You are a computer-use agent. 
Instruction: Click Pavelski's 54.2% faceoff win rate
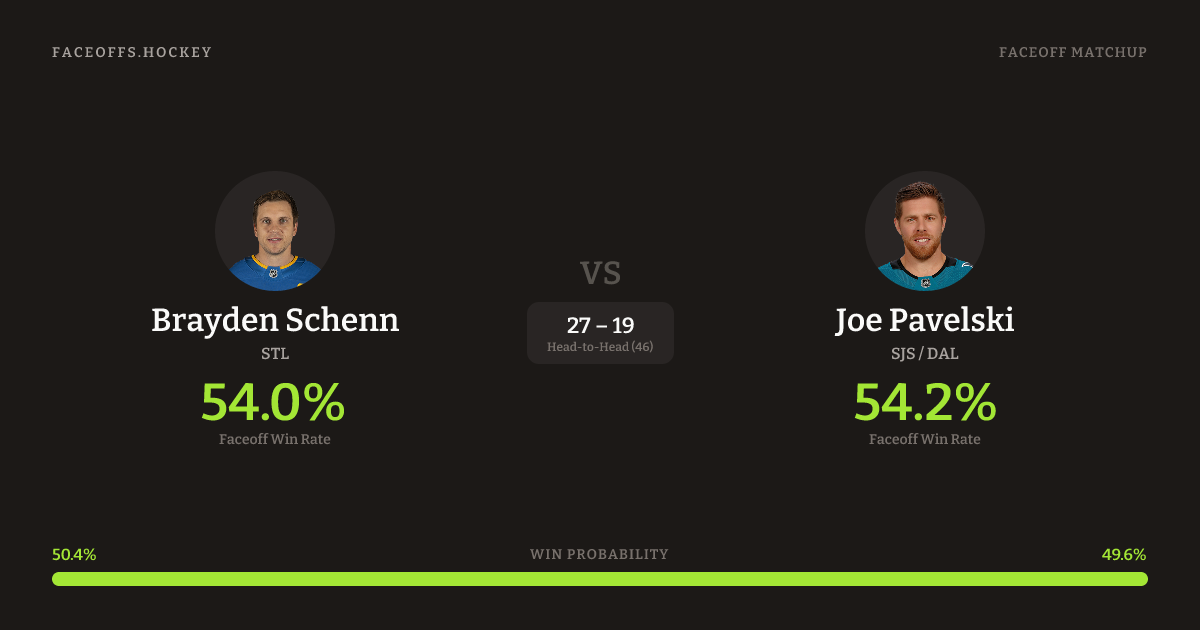coord(925,402)
